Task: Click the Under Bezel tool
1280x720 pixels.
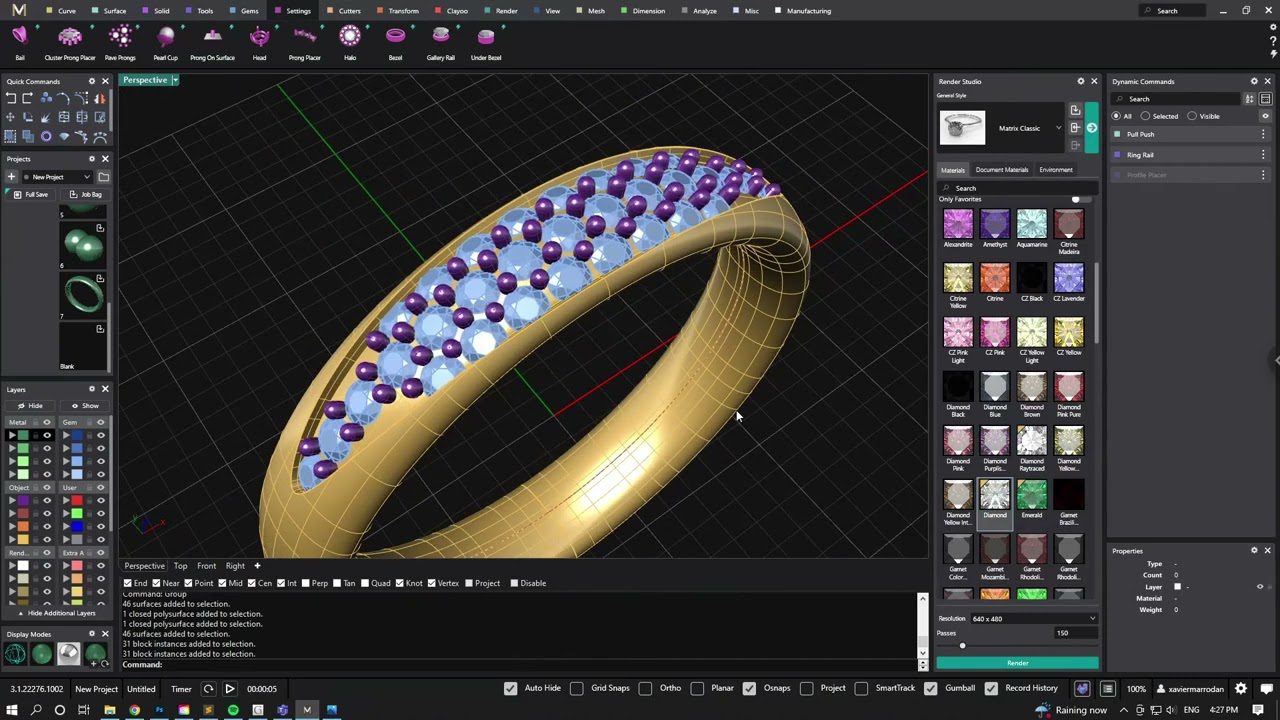Action: (x=486, y=38)
